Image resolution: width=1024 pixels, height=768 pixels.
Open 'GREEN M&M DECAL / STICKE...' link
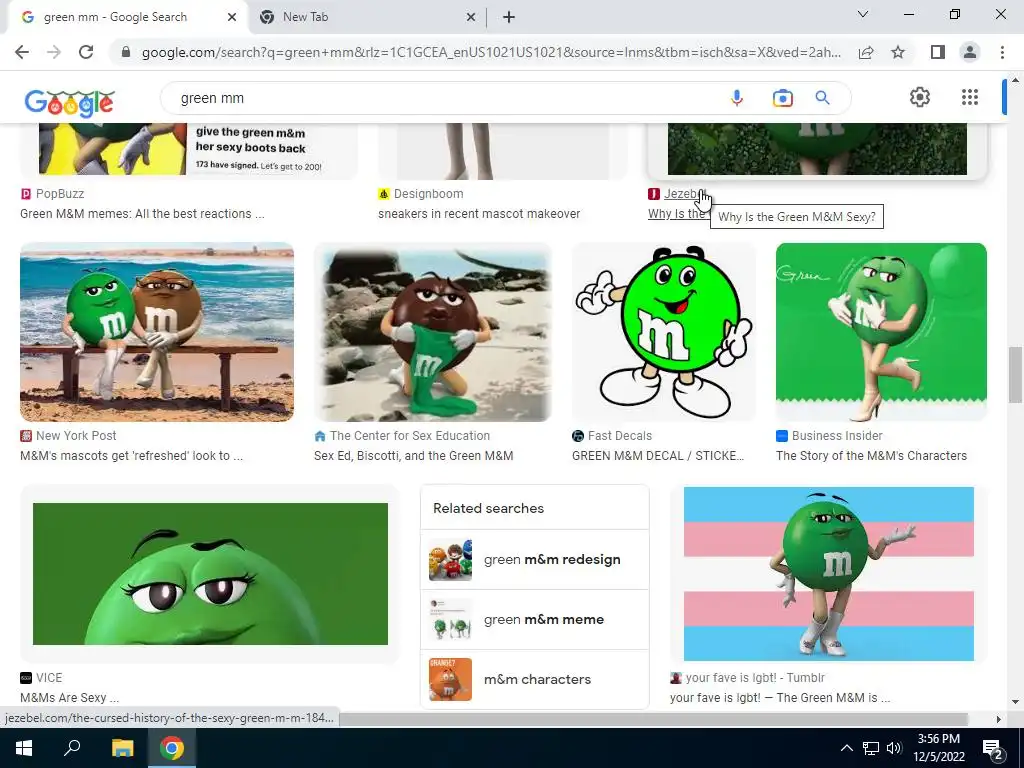[658, 456]
